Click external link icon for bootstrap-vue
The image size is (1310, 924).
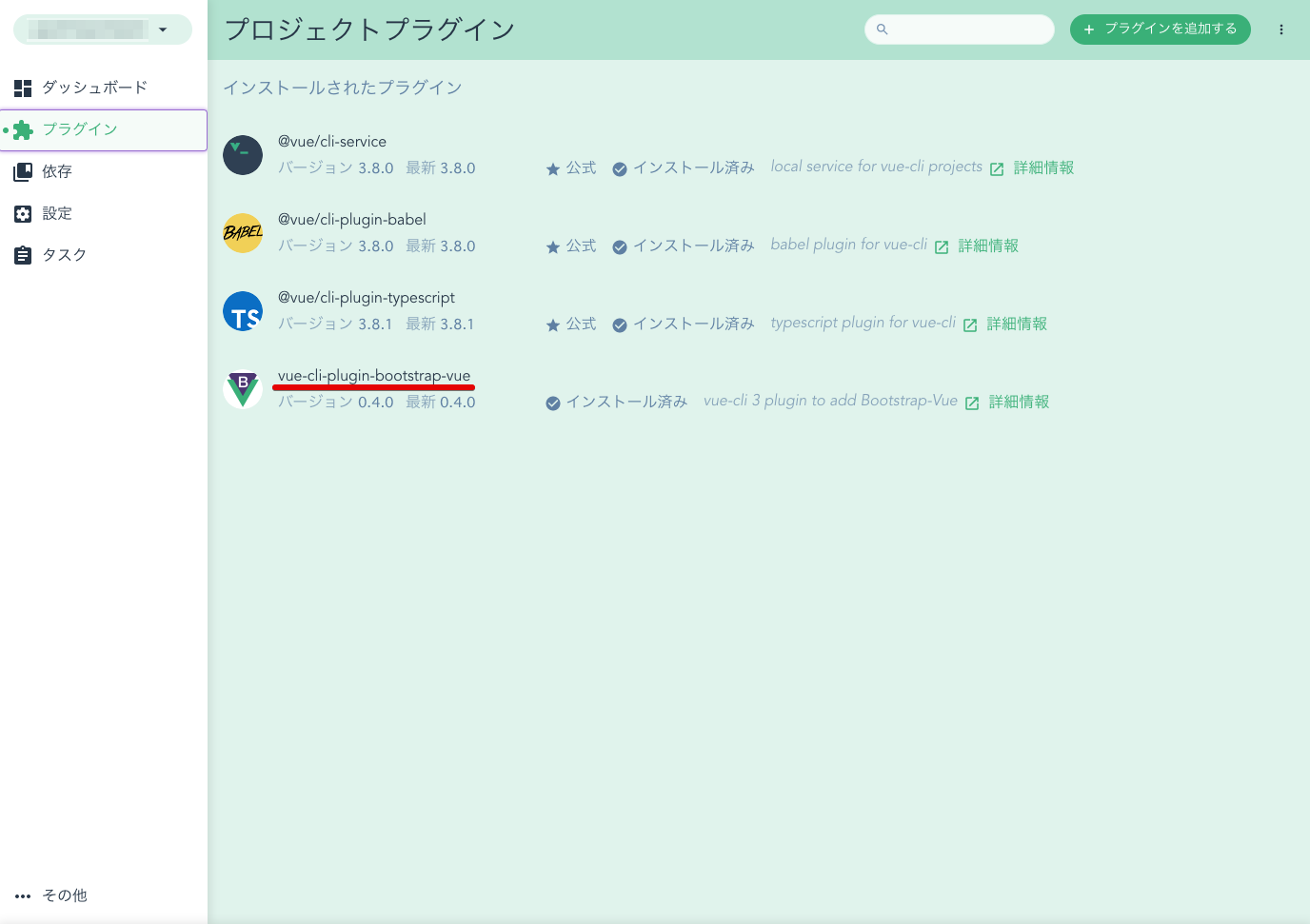[972, 403]
